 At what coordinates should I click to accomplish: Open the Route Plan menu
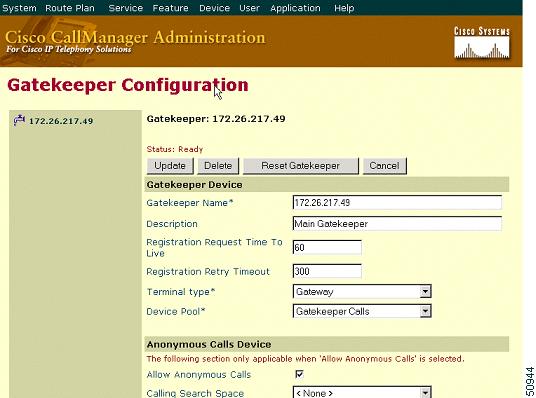pyautogui.click(x=70, y=8)
